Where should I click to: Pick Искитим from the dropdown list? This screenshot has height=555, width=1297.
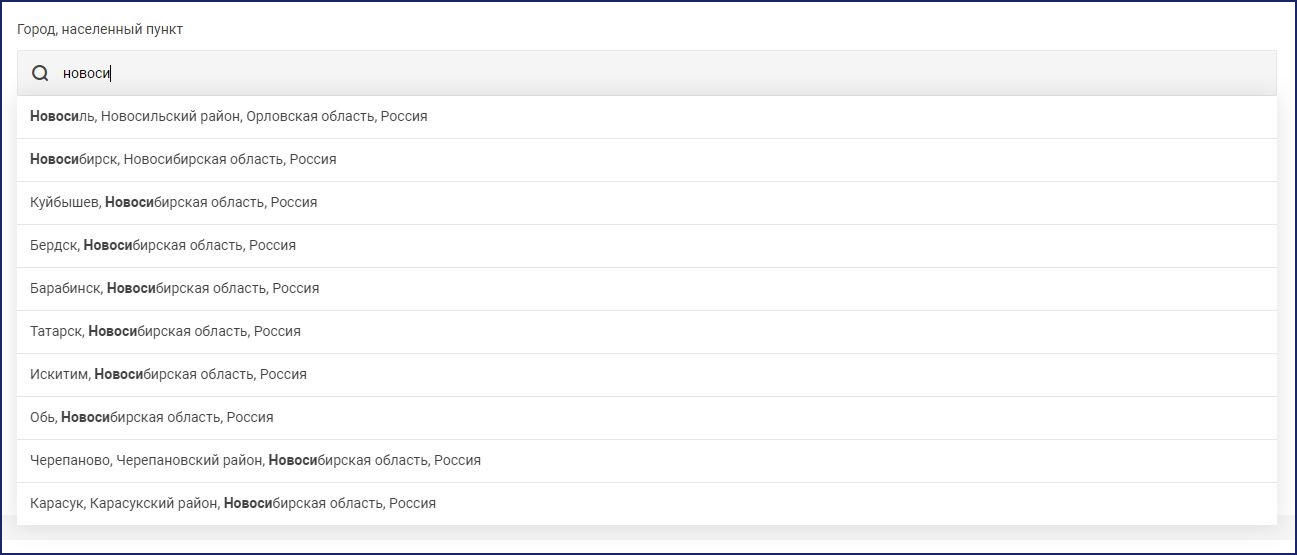click(x=647, y=375)
